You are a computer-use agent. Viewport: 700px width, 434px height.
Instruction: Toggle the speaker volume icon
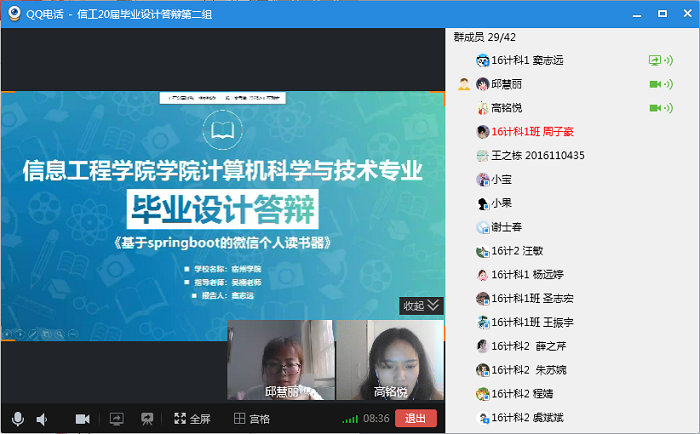[43, 419]
